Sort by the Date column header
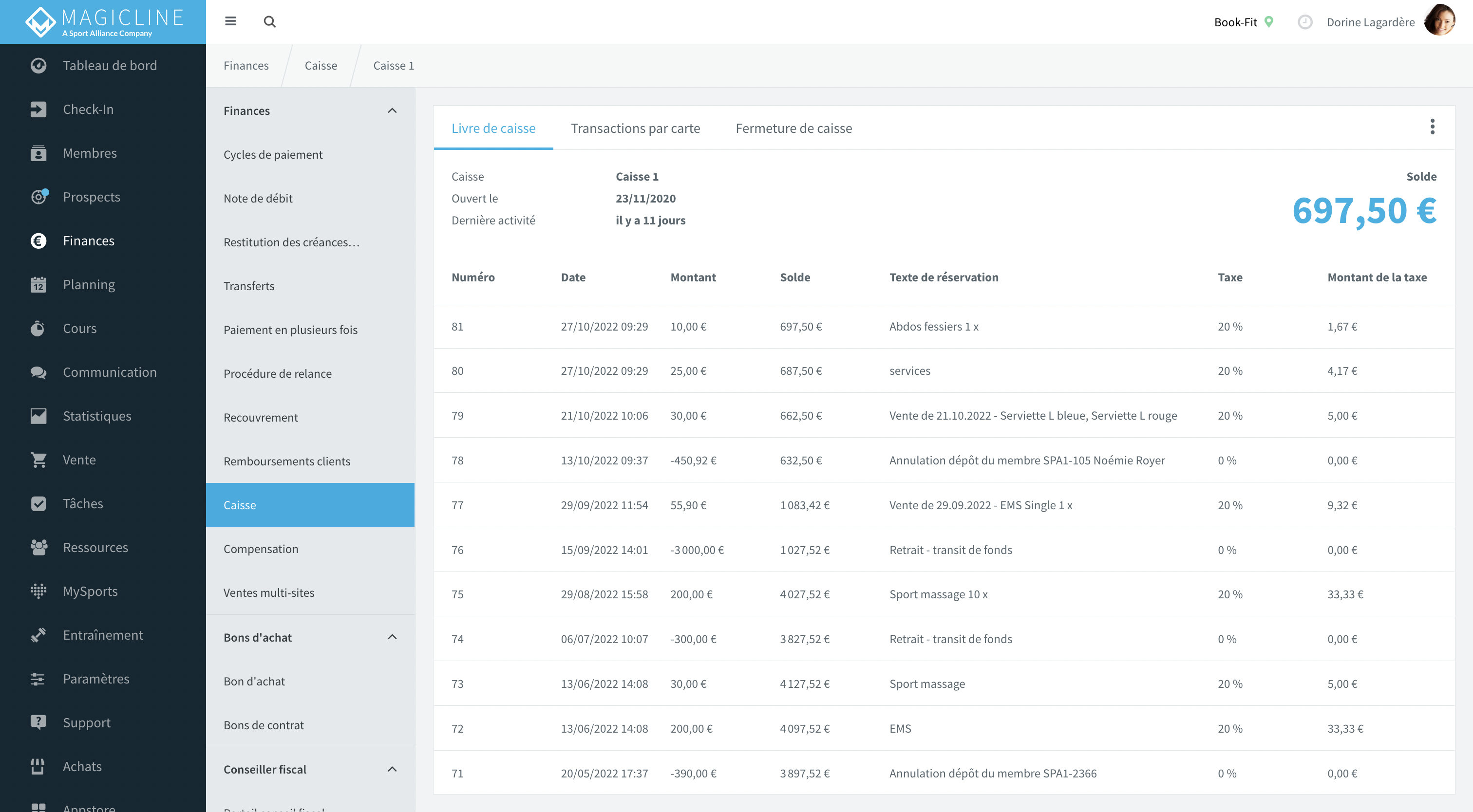 click(x=573, y=277)
